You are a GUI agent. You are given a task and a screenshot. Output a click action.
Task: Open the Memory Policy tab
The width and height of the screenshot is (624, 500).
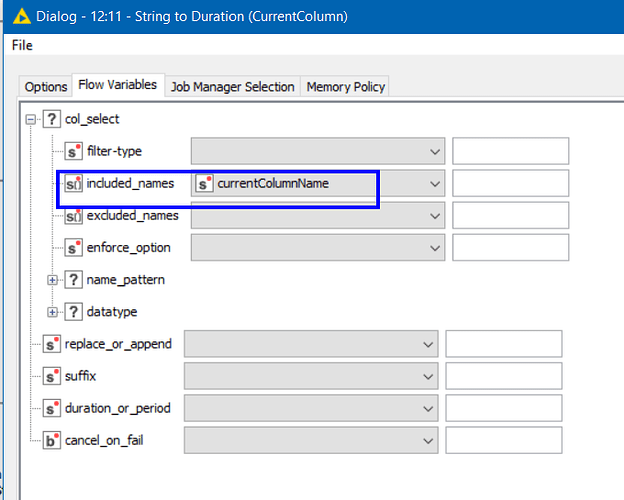pyautogui.click(x=345, y=87)
